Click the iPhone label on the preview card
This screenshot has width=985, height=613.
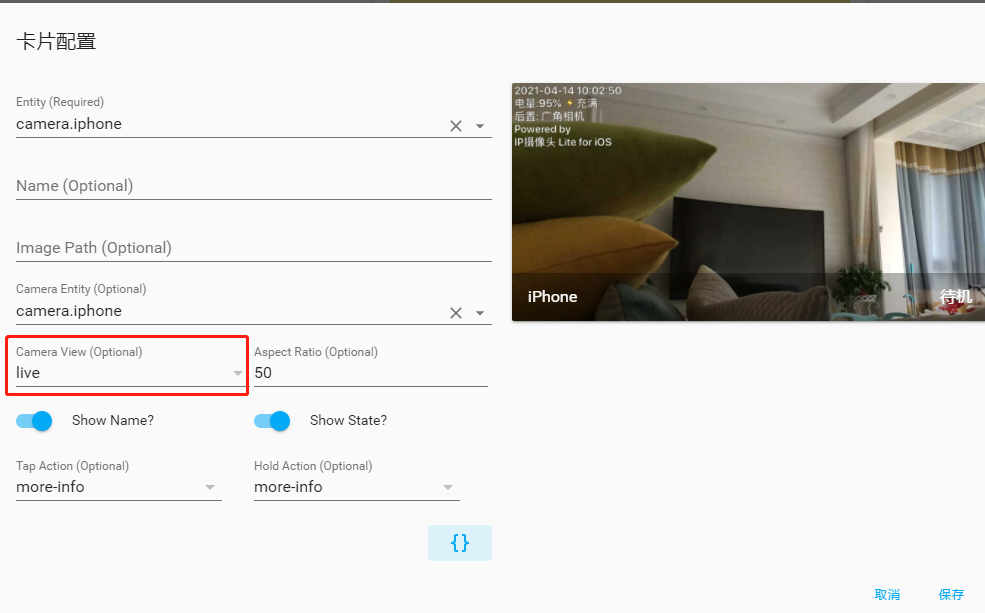[552, 296]
